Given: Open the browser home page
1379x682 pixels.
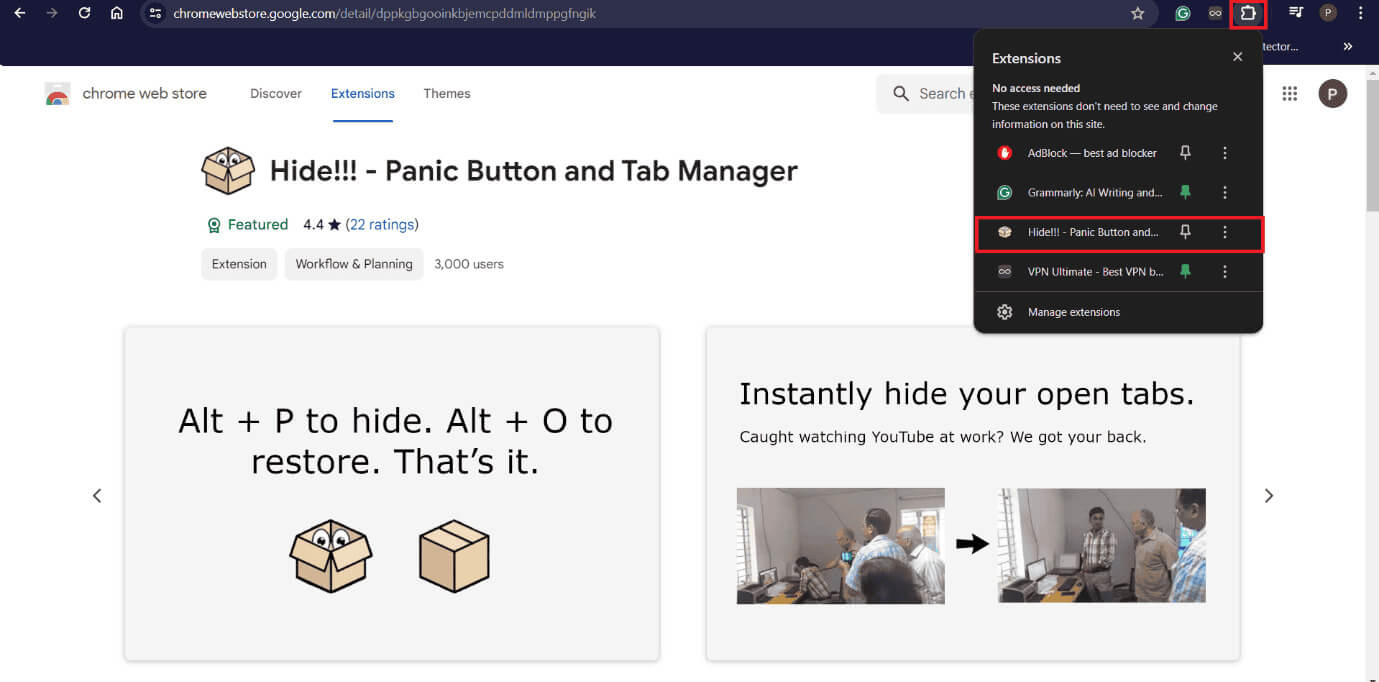Looking at the screenshot, I should coord(117,14).
